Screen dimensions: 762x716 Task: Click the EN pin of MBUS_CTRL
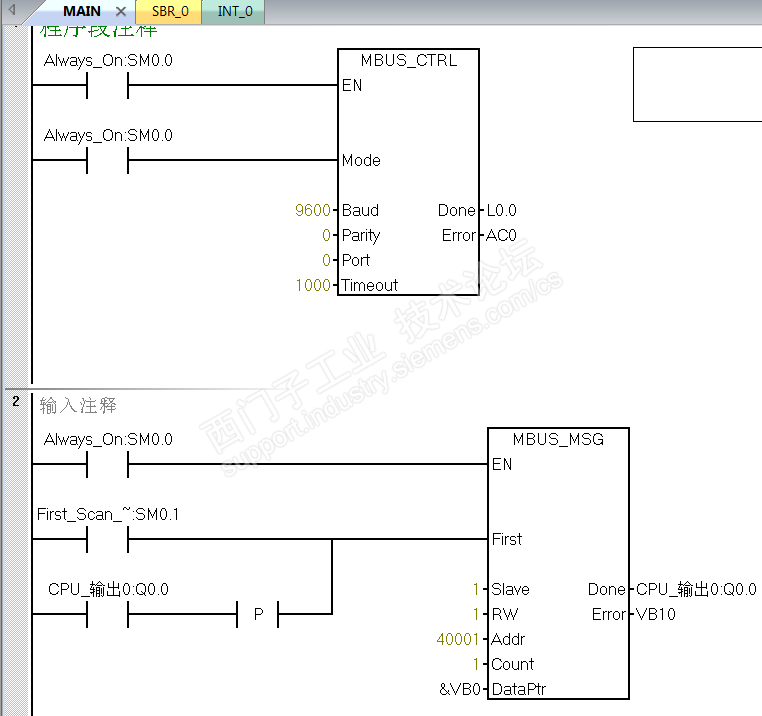pos(352,85)
